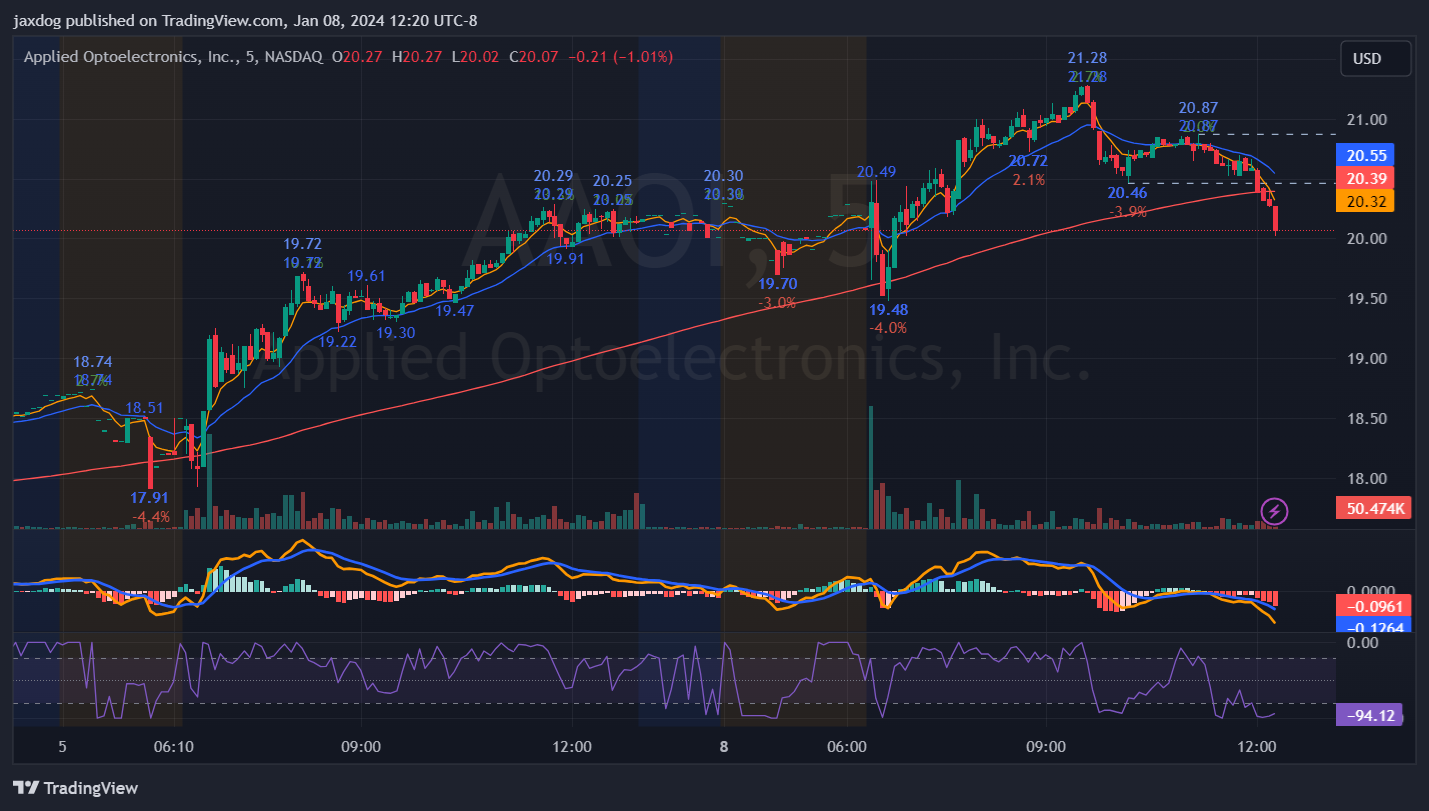The width and height of the screenshot is (1429, 811).
Task: Click the 17.91 low annotation
Action: click(x=150, y=497)
